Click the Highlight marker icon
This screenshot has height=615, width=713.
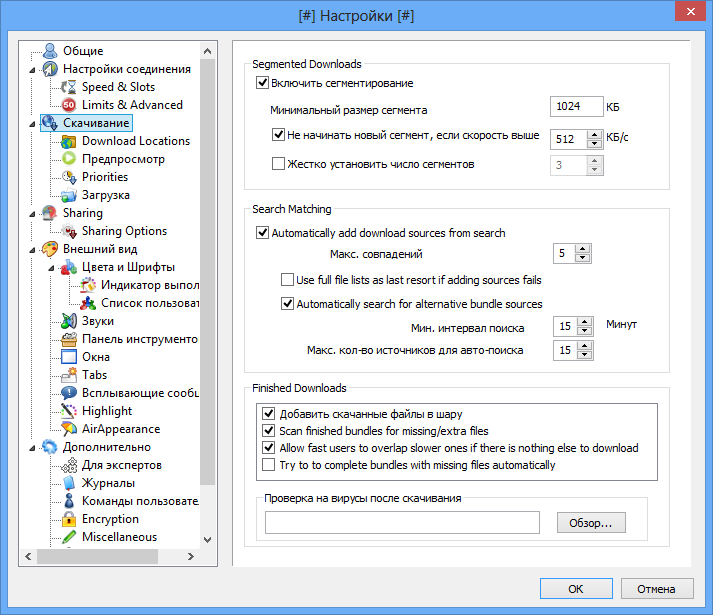click(x=69, y=411)
